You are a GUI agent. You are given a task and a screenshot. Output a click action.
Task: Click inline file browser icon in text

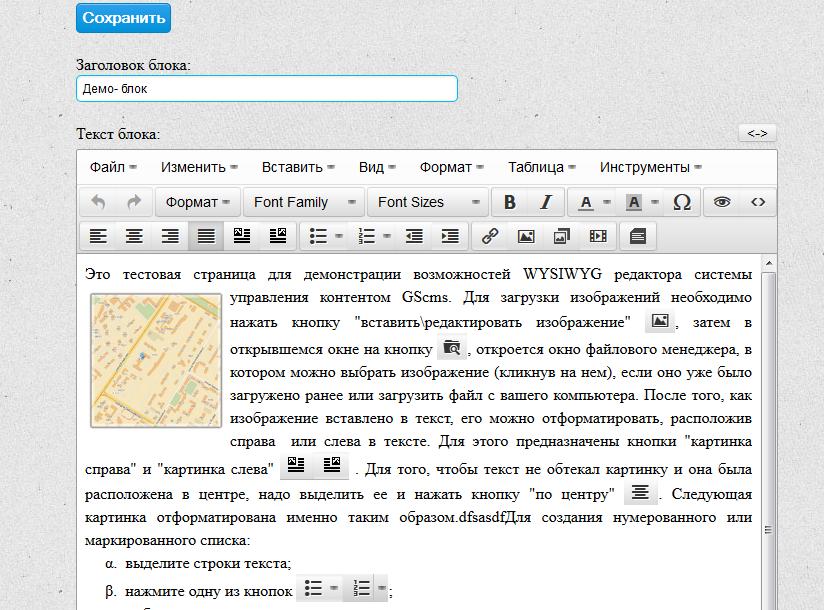coord(451,348)
